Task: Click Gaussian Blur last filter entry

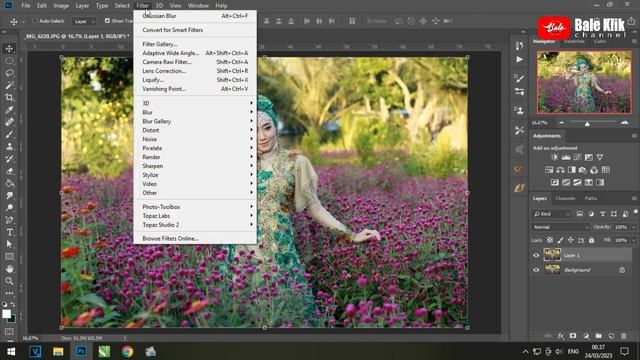Action: (x=195, y=16)
